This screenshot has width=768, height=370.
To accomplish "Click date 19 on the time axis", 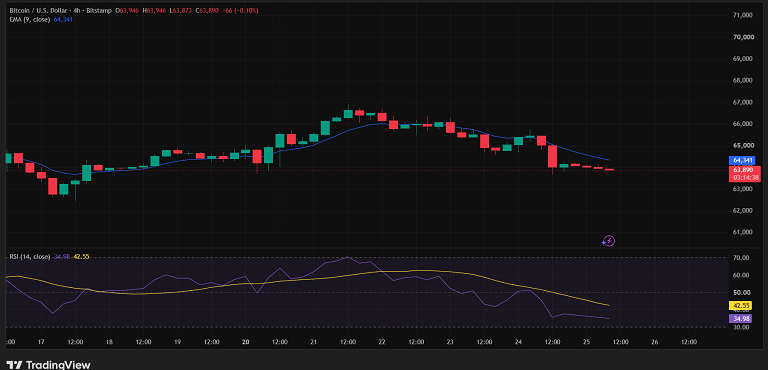I will click(x=177, y=342).
